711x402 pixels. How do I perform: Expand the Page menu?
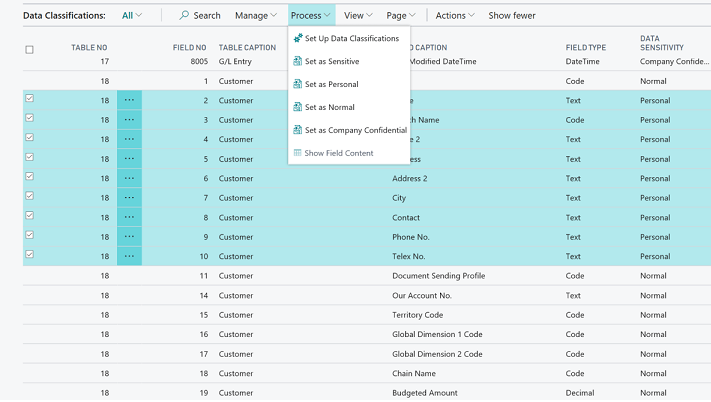(x=401, y=15)
